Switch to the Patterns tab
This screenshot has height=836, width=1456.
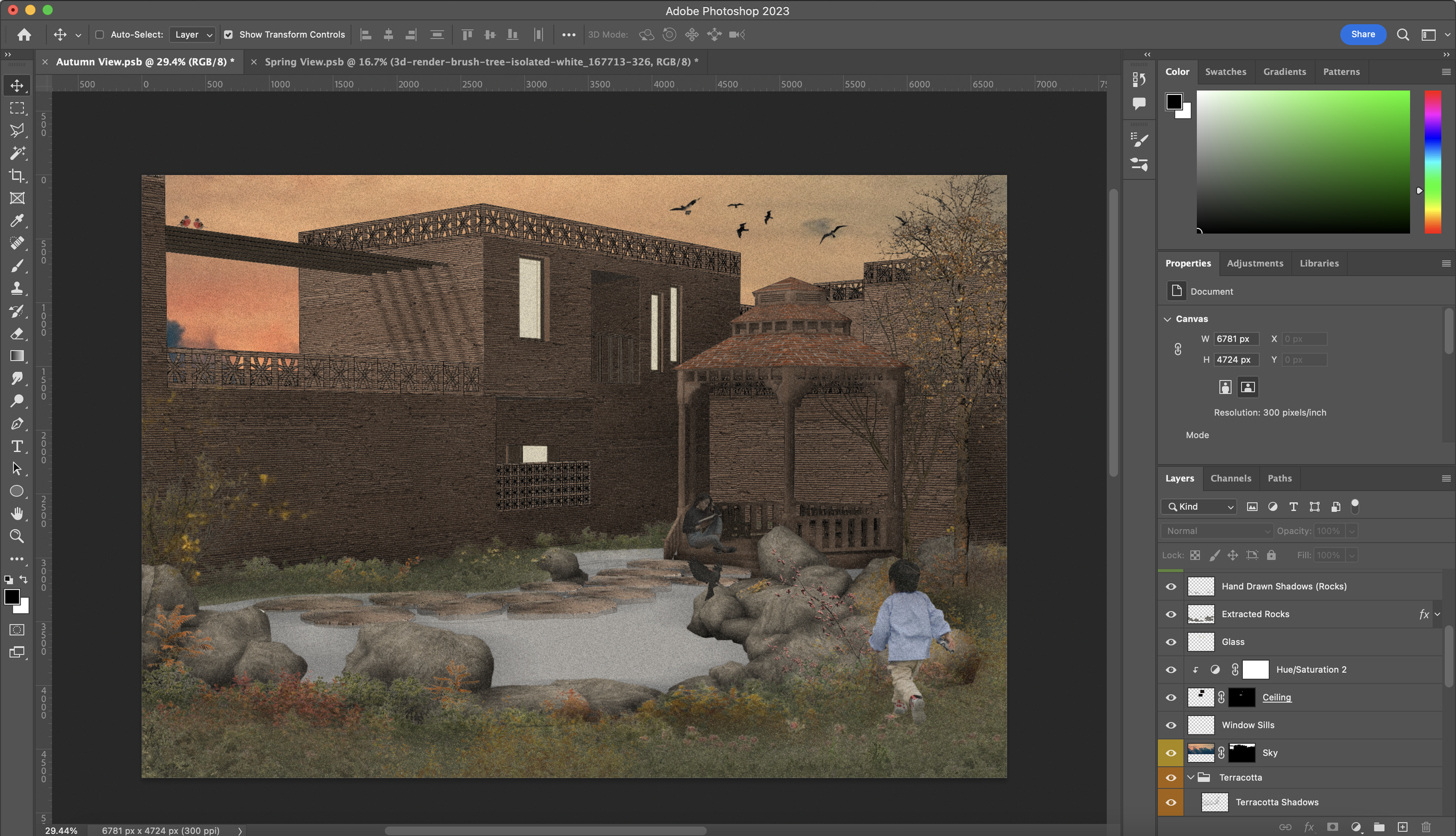pos(1341,72)
